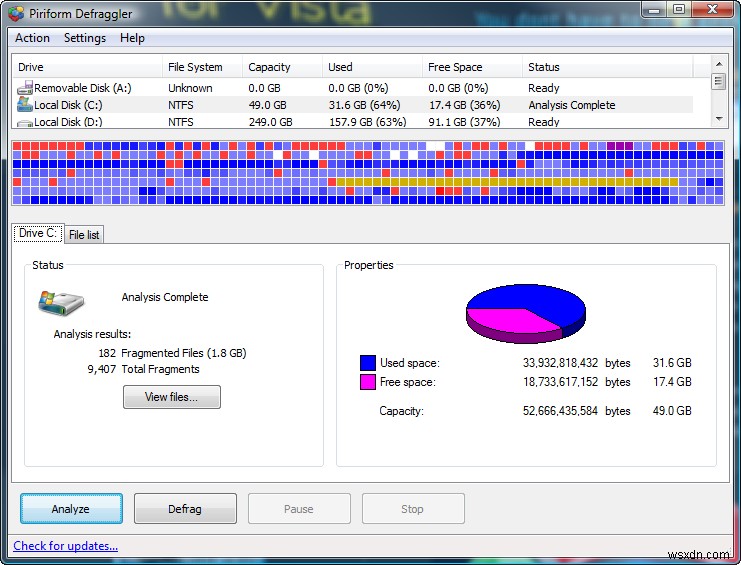
Task: Switch to the File list tab
Action: (84, 235)
